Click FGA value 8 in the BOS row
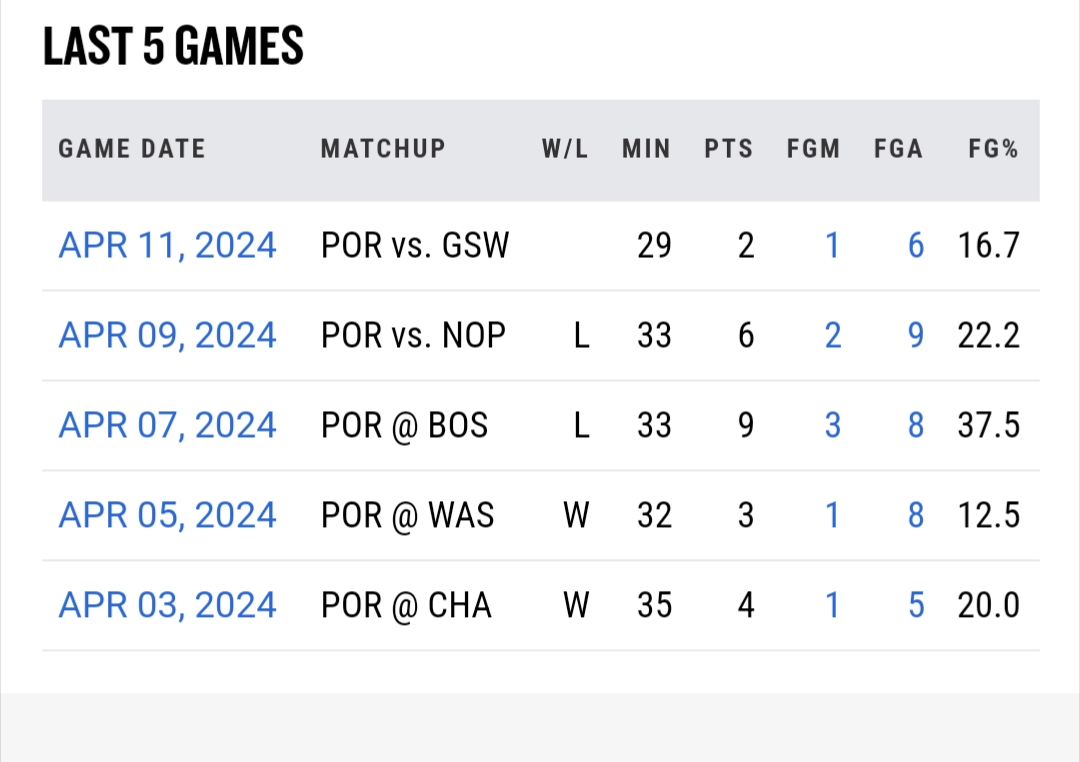Image resolution: width=1080 pixels, height=762 pixels. pyautogui.click(x=916, y=425)
